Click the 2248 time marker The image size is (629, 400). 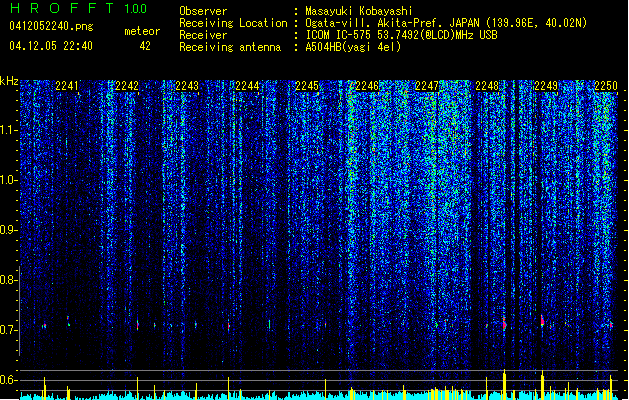coord(487,86)
